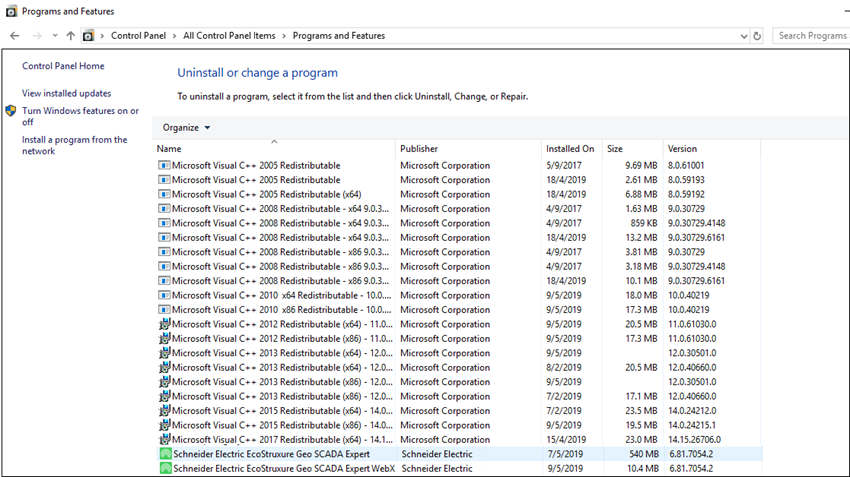Click the address bar Refresh button
This screenshot has width=850, height=477.
click(757, 36)
